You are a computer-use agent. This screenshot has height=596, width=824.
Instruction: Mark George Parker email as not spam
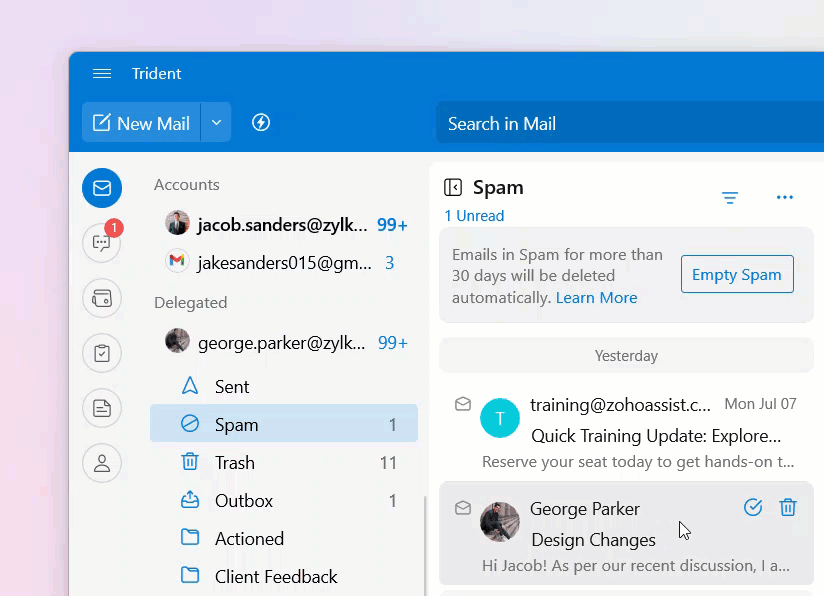click(x=753, y=507)
